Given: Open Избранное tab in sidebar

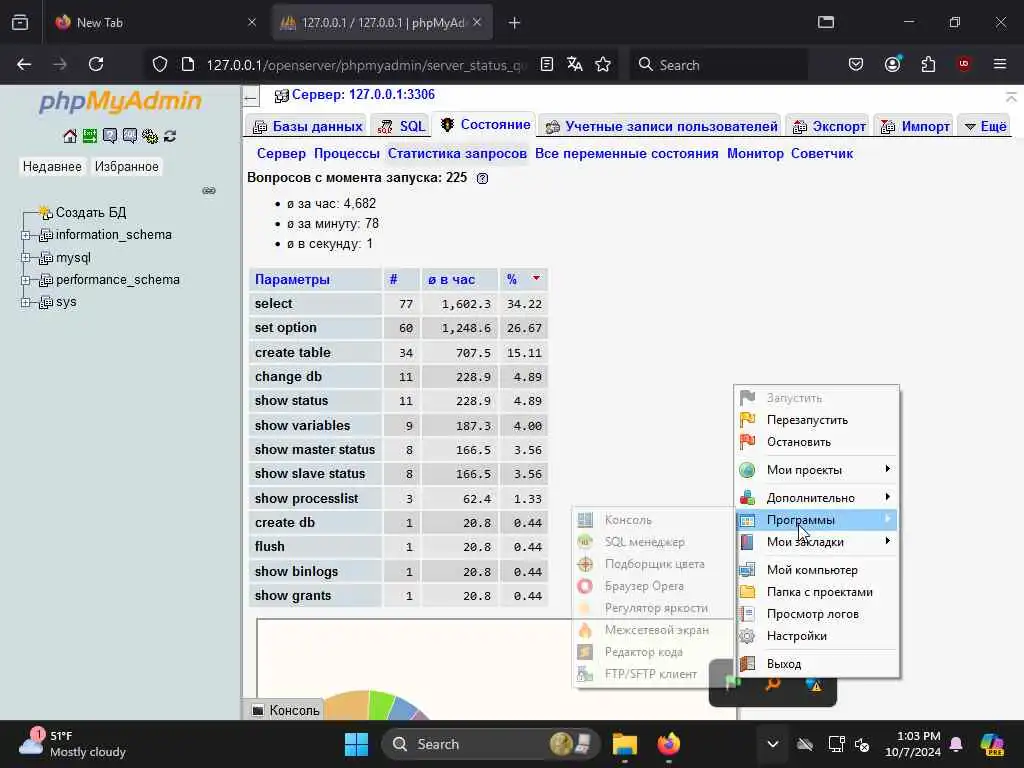Looking at the screenshot, I should coord(127,167).
